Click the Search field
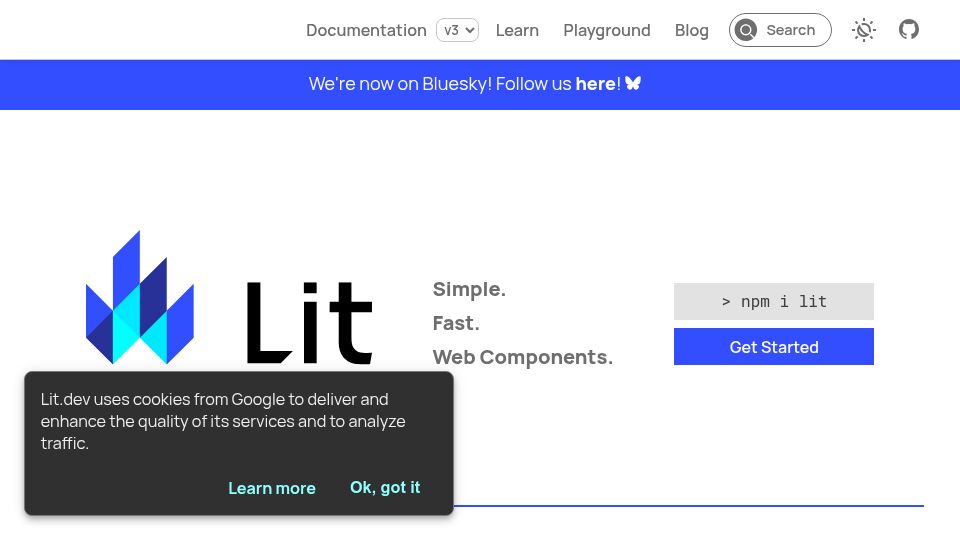Screen dimensions: 960x540 (780, 30)
